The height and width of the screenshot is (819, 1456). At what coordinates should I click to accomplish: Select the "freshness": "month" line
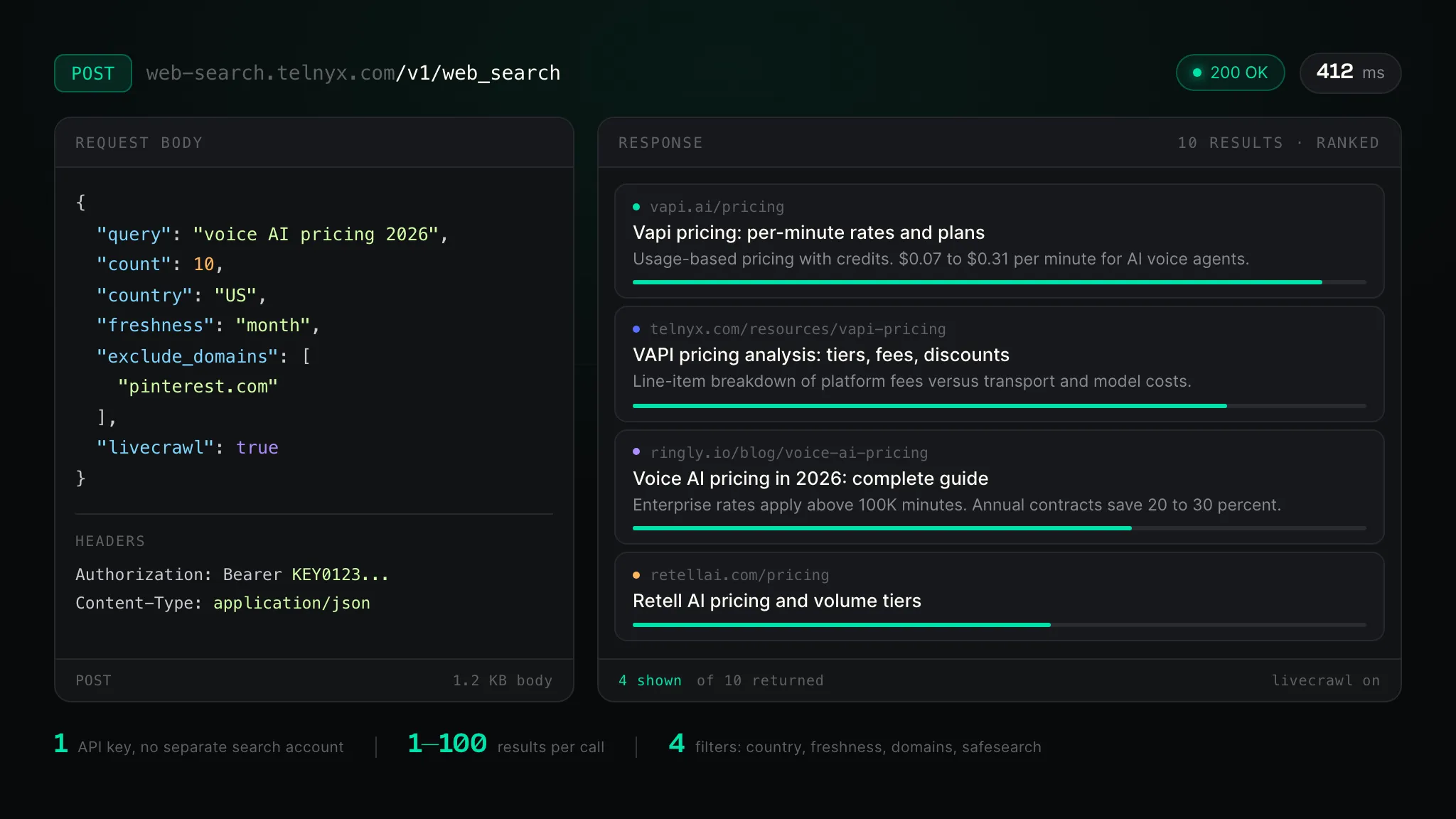208,326
